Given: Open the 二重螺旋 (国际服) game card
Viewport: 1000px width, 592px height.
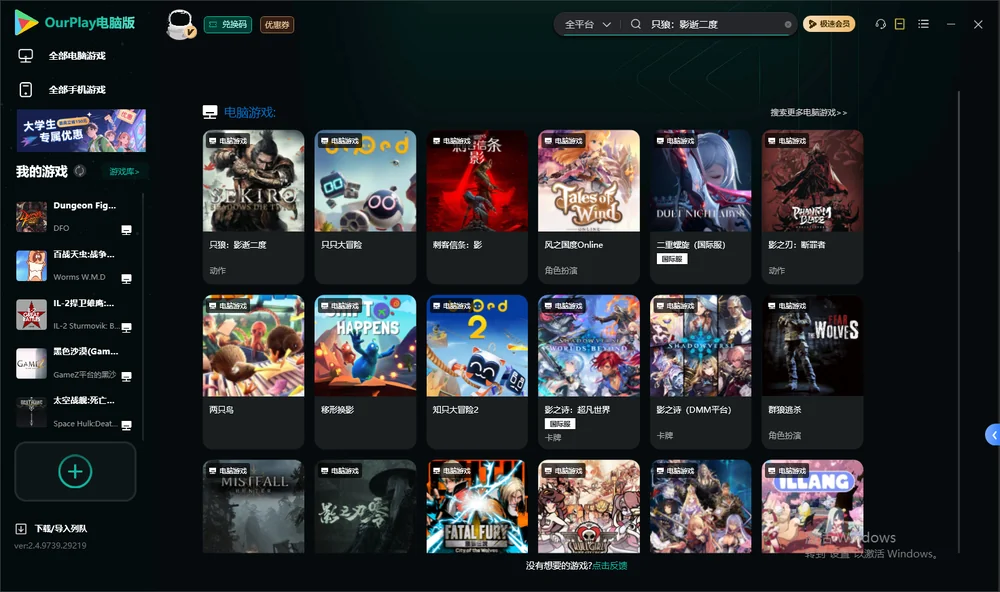Looking at the screenshot, I should point(700,207).
